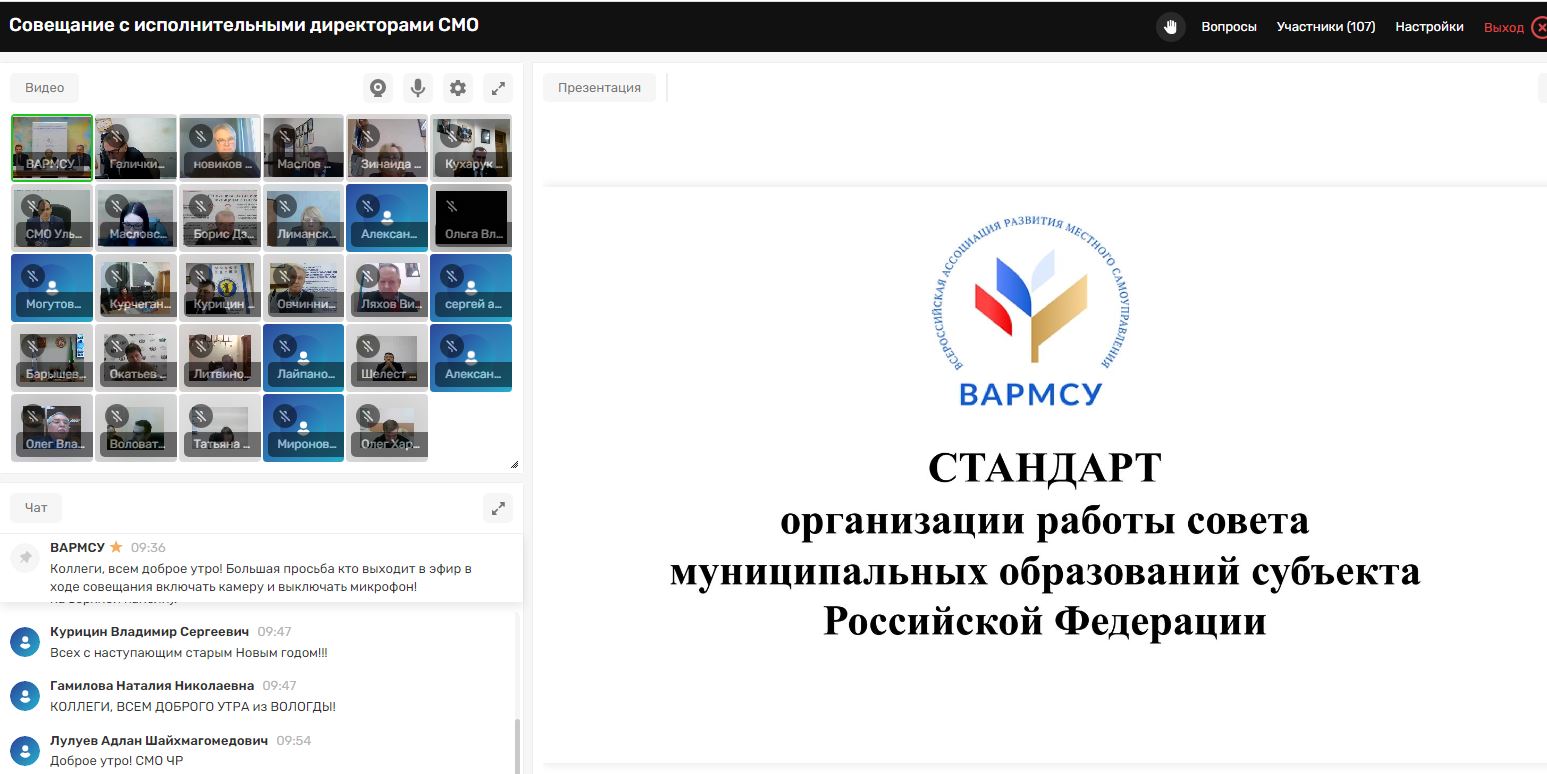Click muted mic icon on Маслов tile
Screen dimensions: 1547x774
click(285, 136)
